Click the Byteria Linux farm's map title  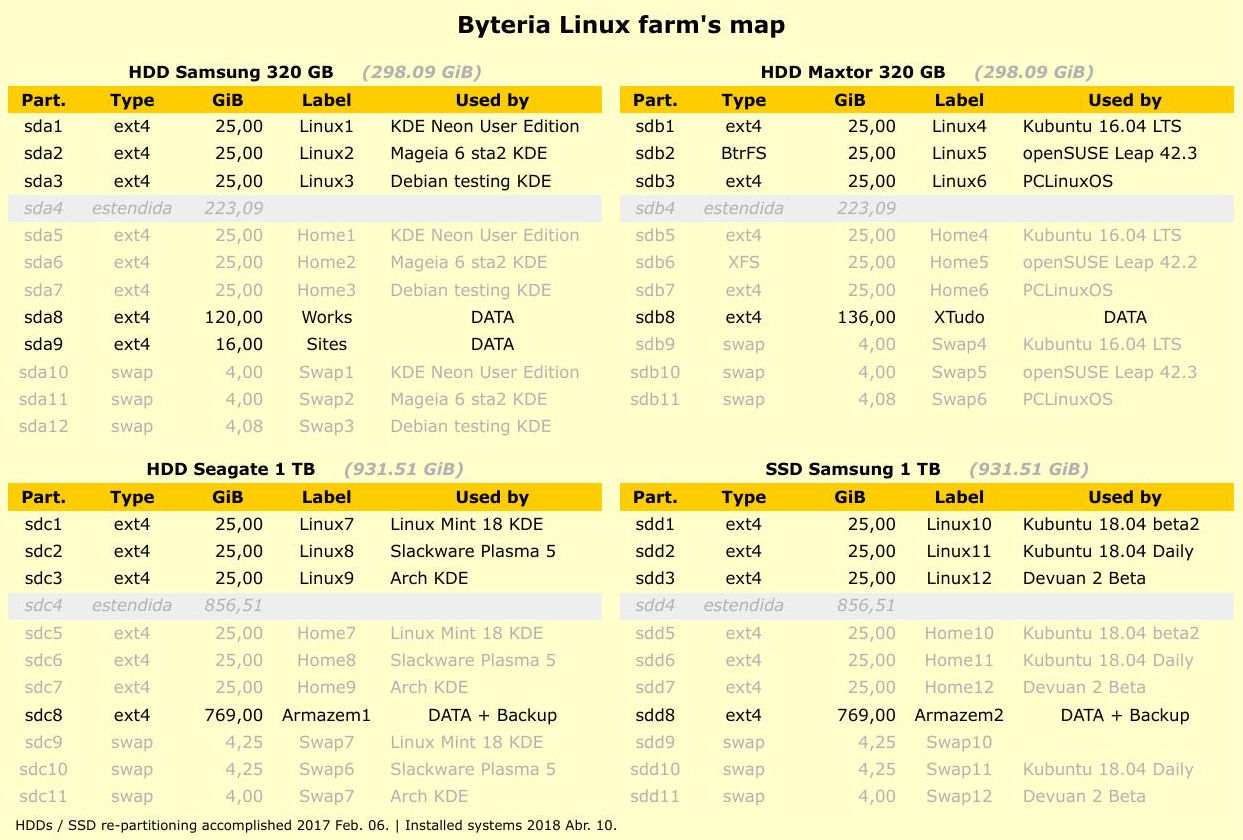[621, 24]
